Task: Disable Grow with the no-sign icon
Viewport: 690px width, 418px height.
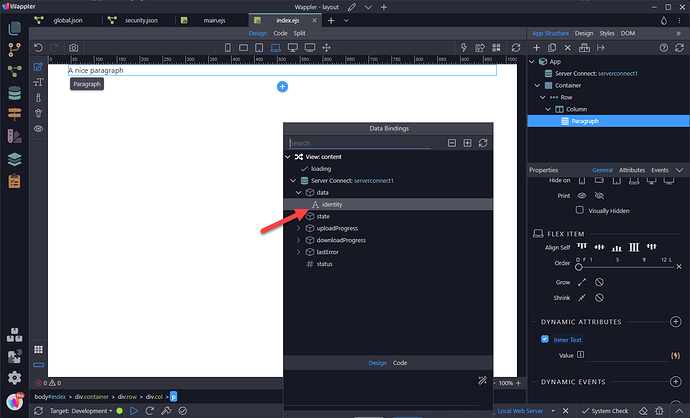Action: 599,282
